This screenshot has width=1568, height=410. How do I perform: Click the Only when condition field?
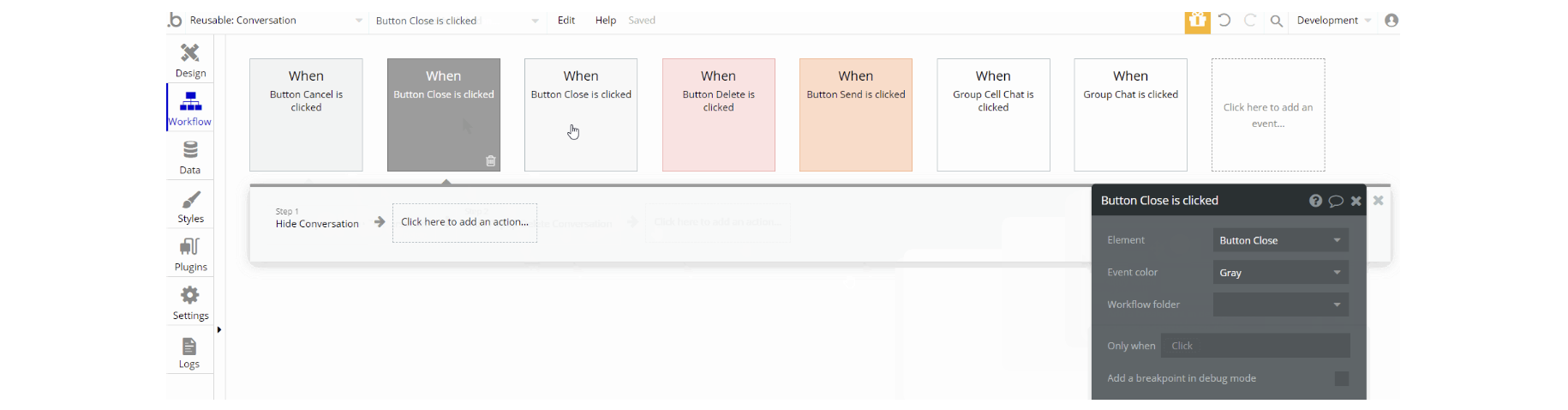tap(1255, 346)
